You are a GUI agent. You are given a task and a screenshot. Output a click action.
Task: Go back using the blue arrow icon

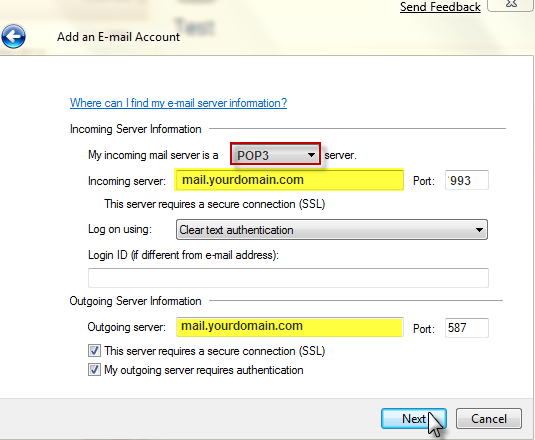[x=13, y=36]
